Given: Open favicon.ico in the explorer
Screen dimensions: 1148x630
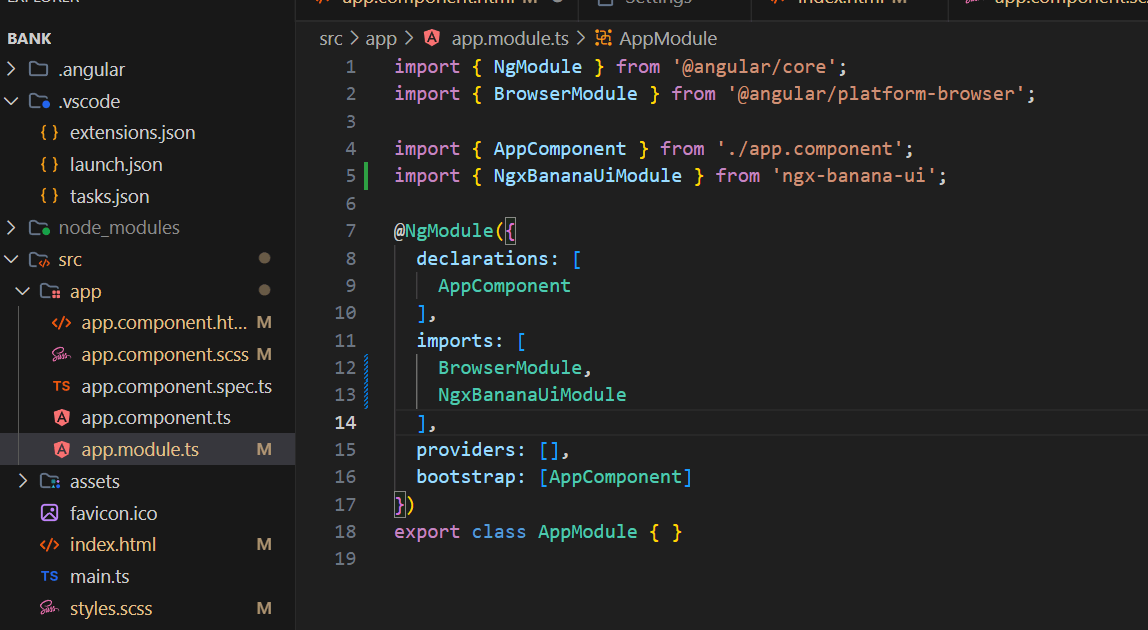Looking at the screenshot, I should (x=113, y=513).
